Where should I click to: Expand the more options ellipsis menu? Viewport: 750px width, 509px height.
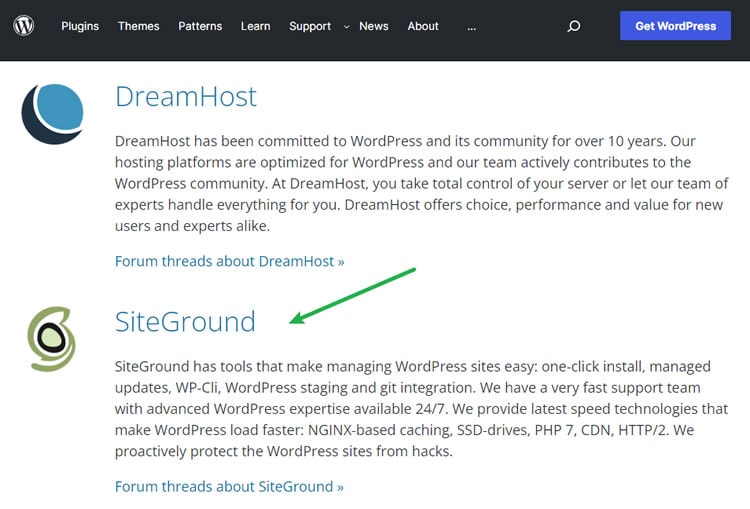(472, 27)
